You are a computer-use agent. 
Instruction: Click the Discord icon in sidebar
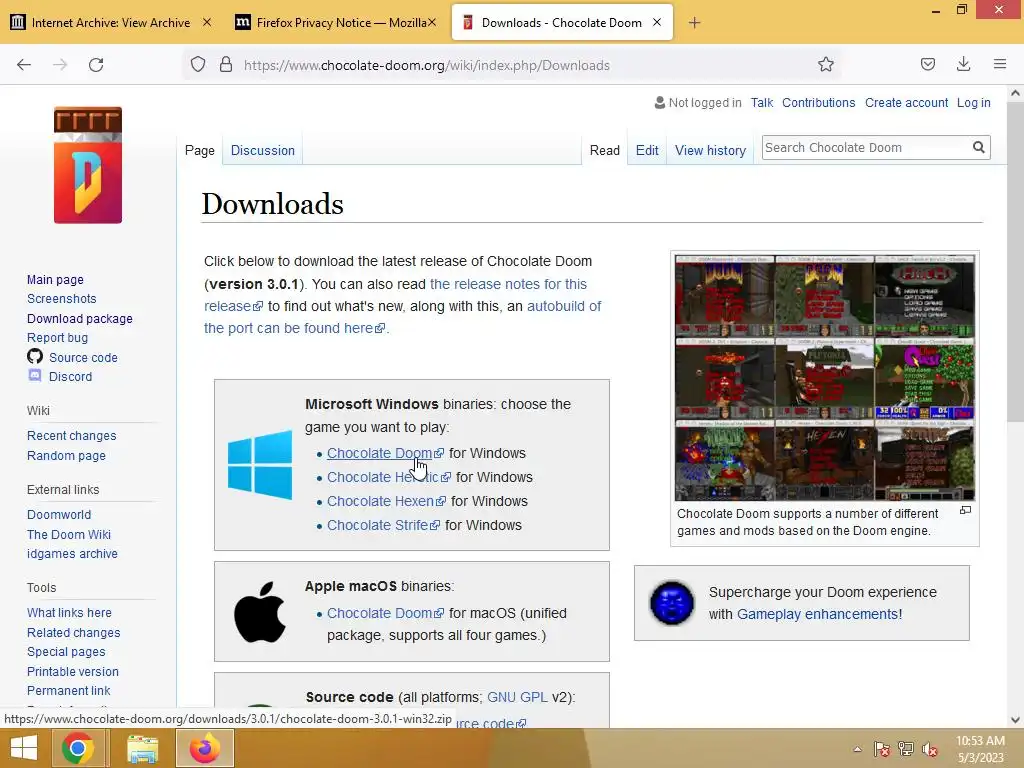click(x=35, y=376)
